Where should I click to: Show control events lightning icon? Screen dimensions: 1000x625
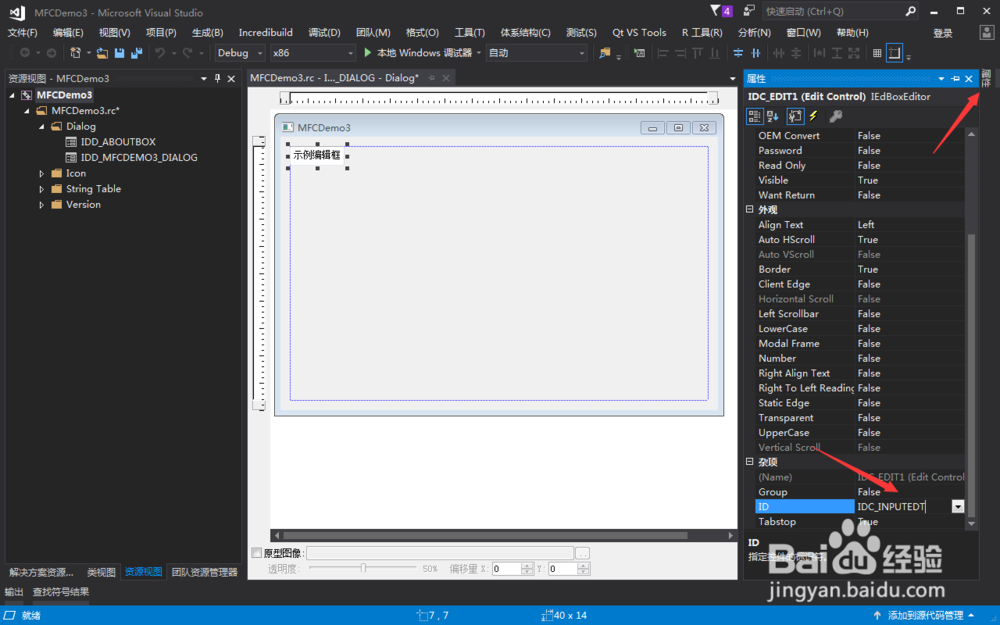click(814, 116)
